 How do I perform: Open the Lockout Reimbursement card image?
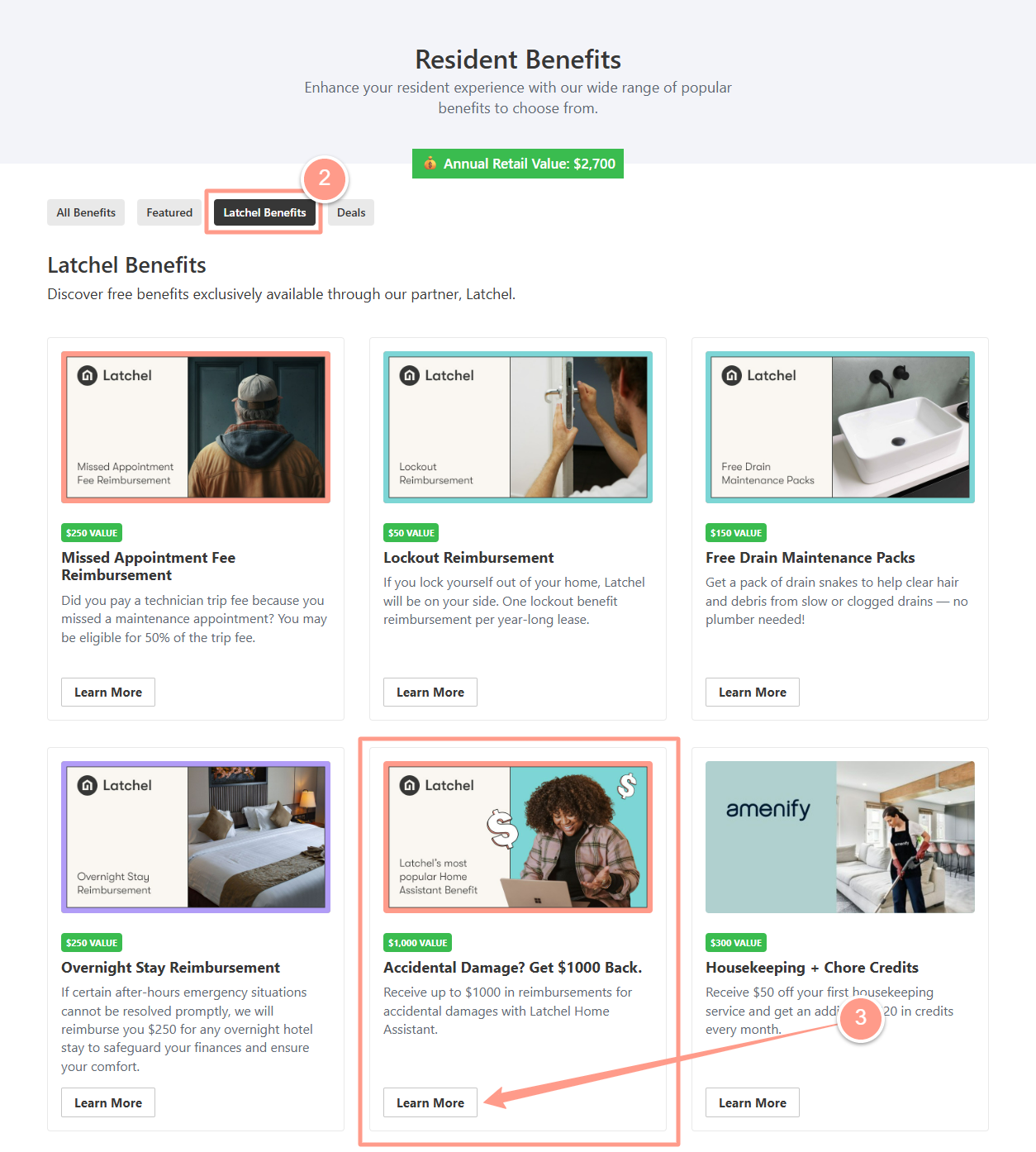click(518, 427)
